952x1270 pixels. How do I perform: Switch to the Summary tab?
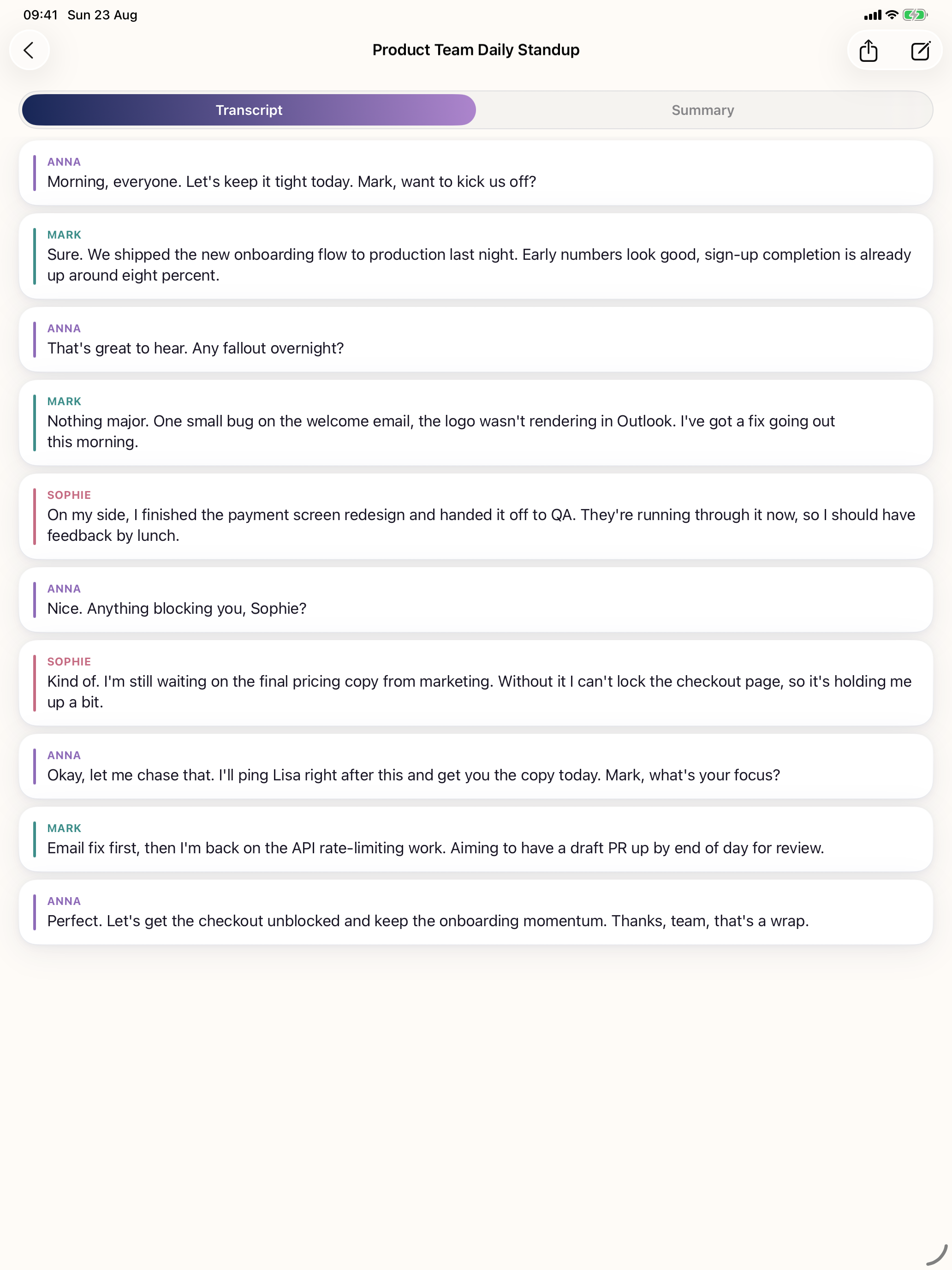point(703,110)
